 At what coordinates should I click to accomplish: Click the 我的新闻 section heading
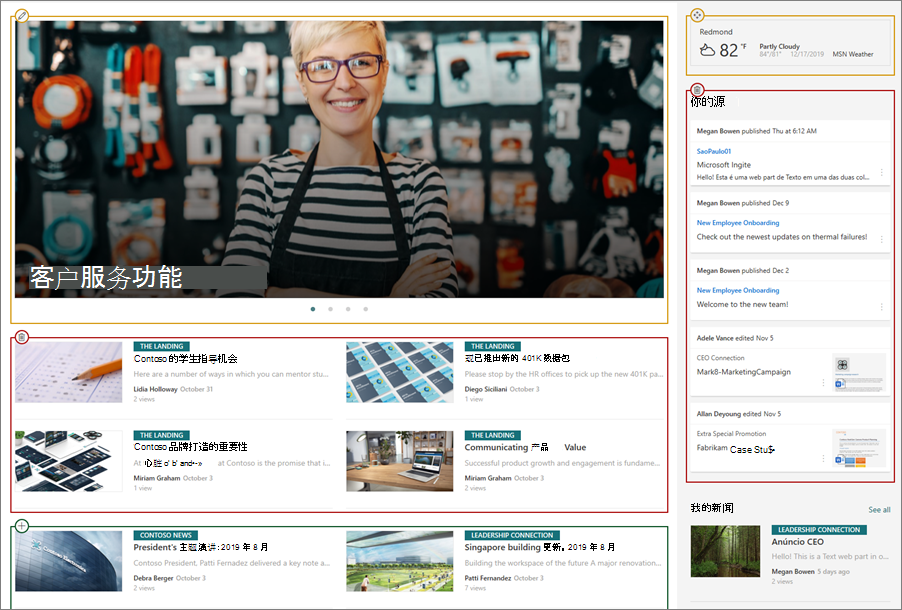pos(712,508)
